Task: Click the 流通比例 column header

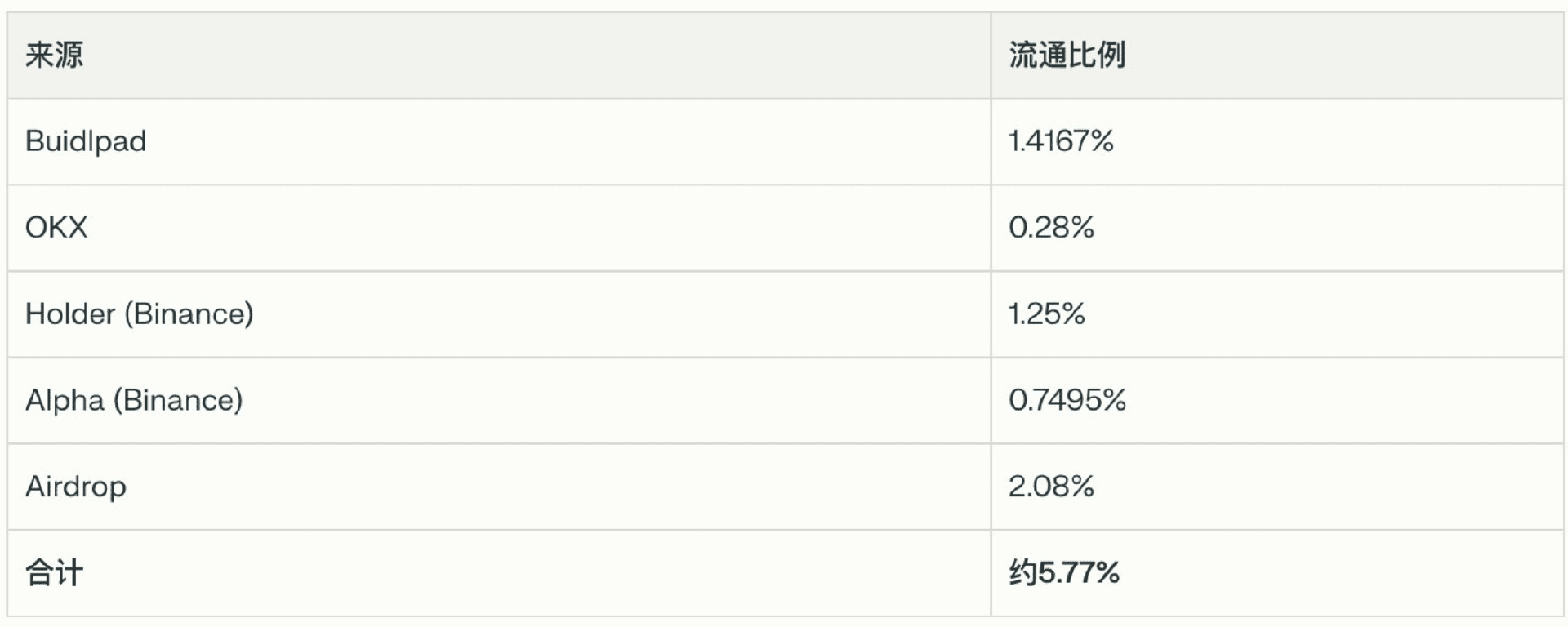Action: point(1067,56)
